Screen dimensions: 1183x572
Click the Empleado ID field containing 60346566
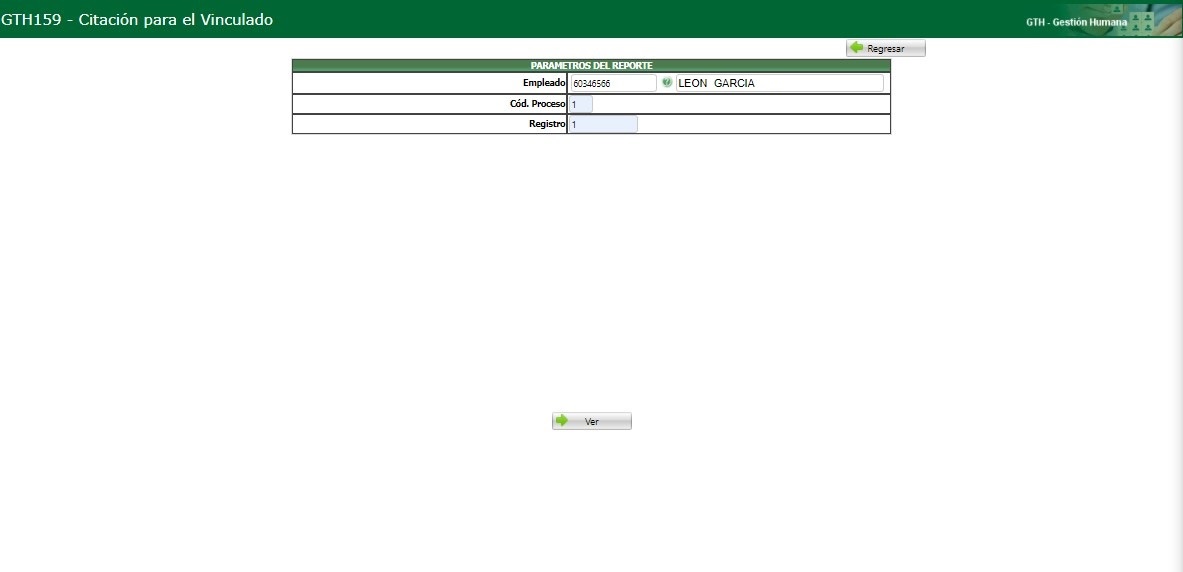pos(613,83)
